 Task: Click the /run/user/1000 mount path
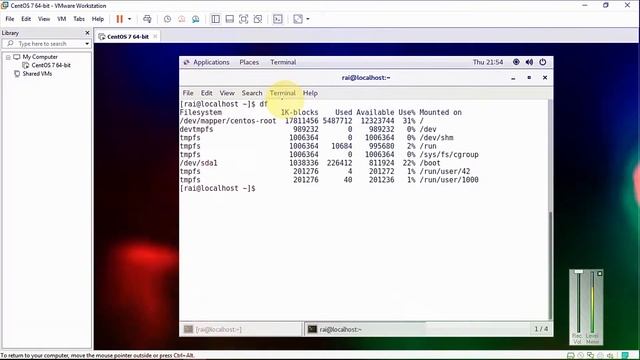coord(449,180)
